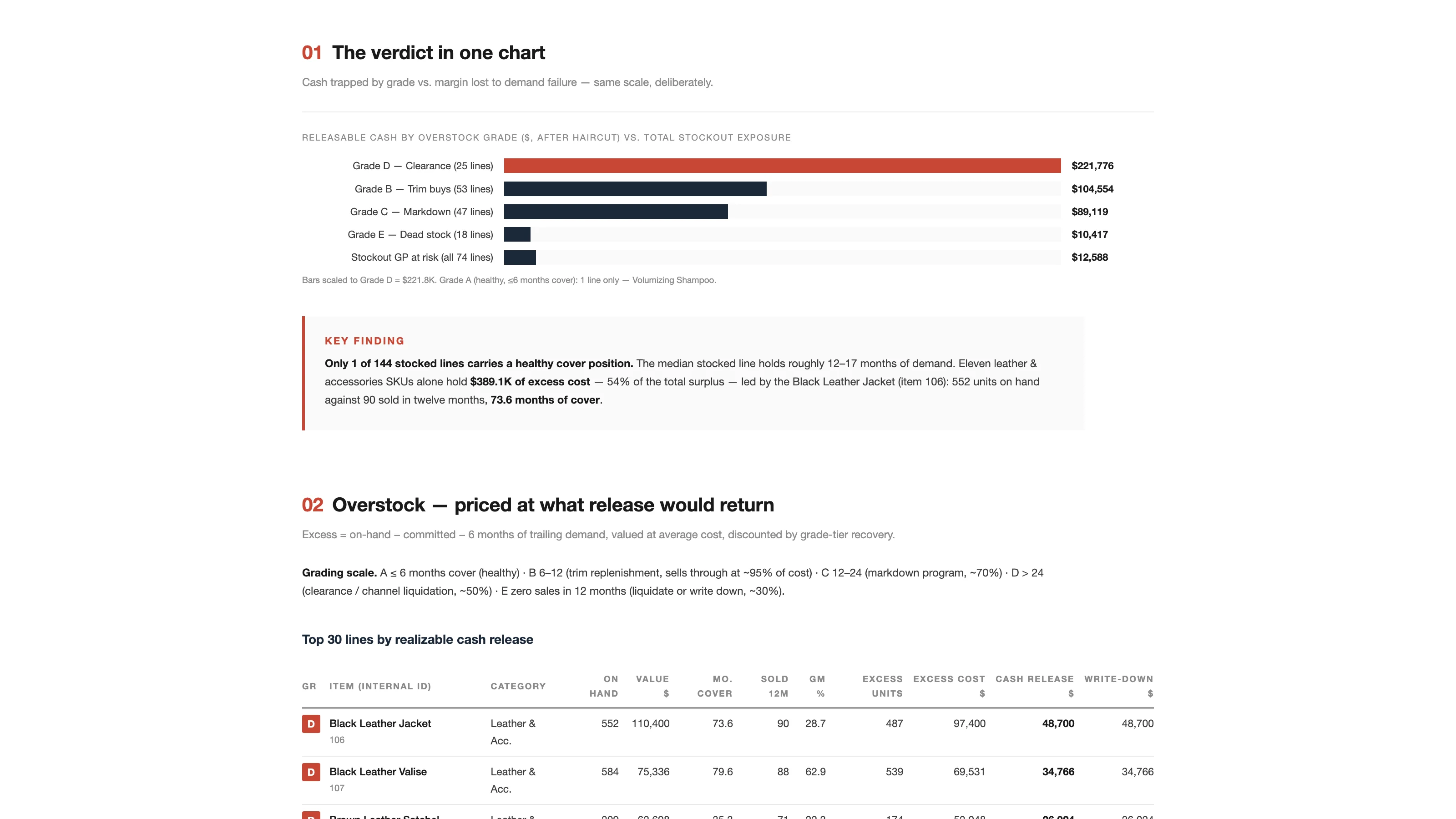1456x819 pixels.
Task: Click the Grade C Markdown bar
Action: click(x=616, y=212)
